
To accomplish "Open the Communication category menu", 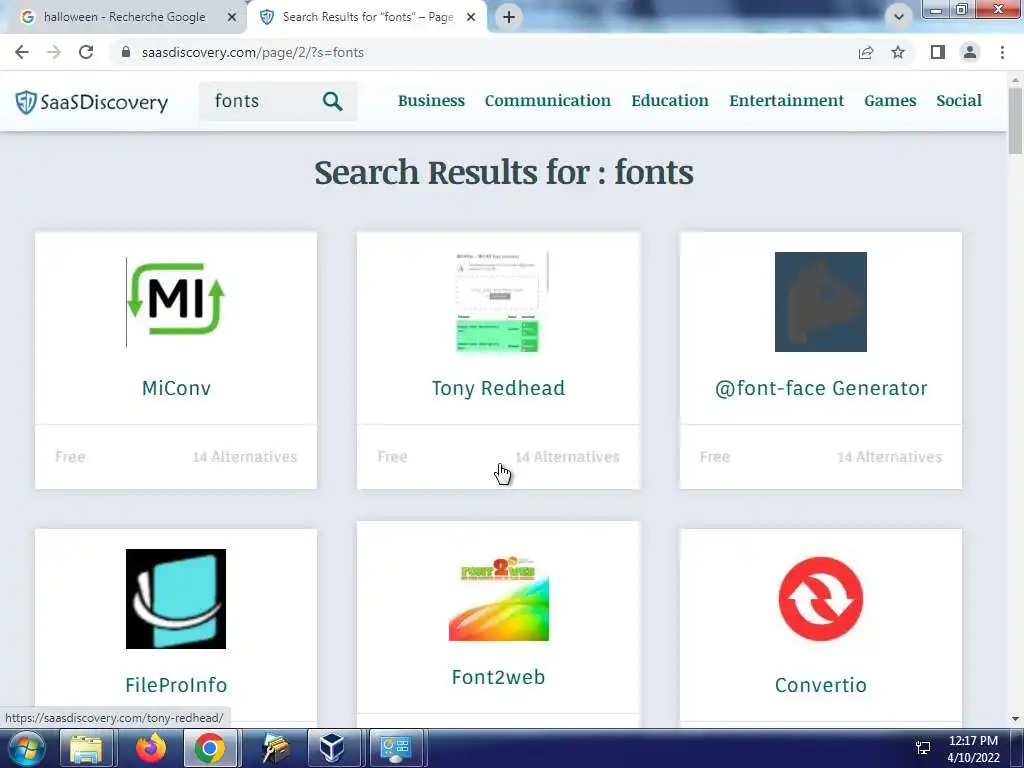I will click(x=547, y=101).
